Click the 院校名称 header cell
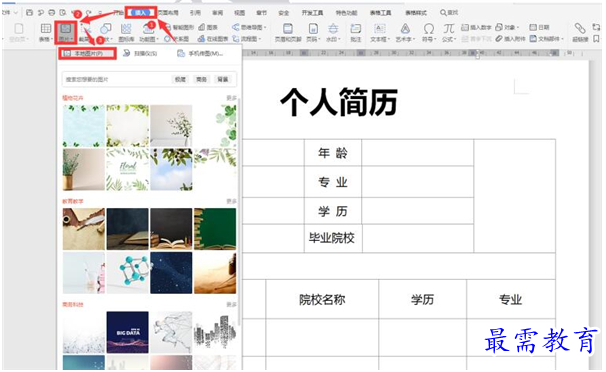This screenshot has width=606, height=372. [322, 299]
